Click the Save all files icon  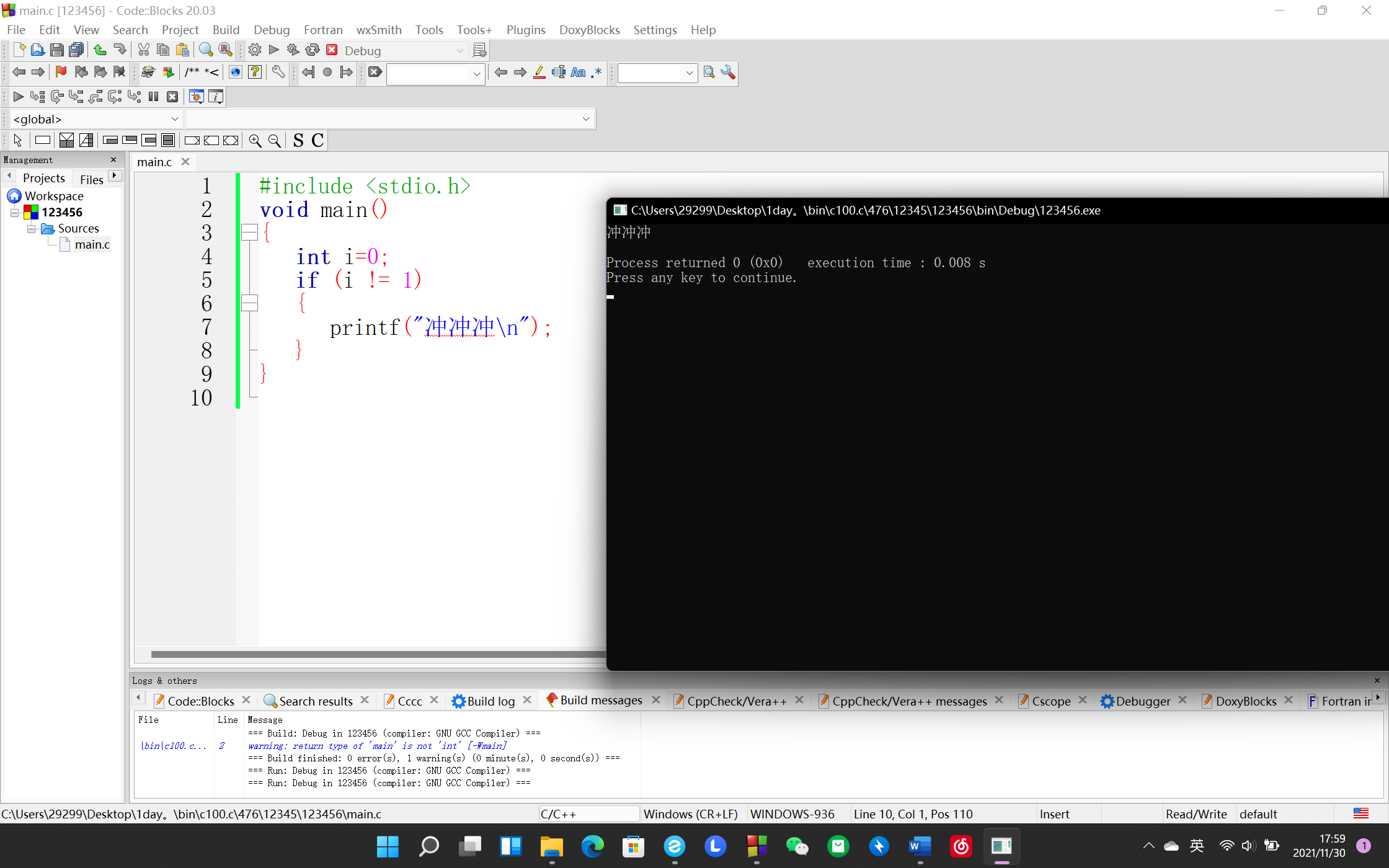[76, 50]
